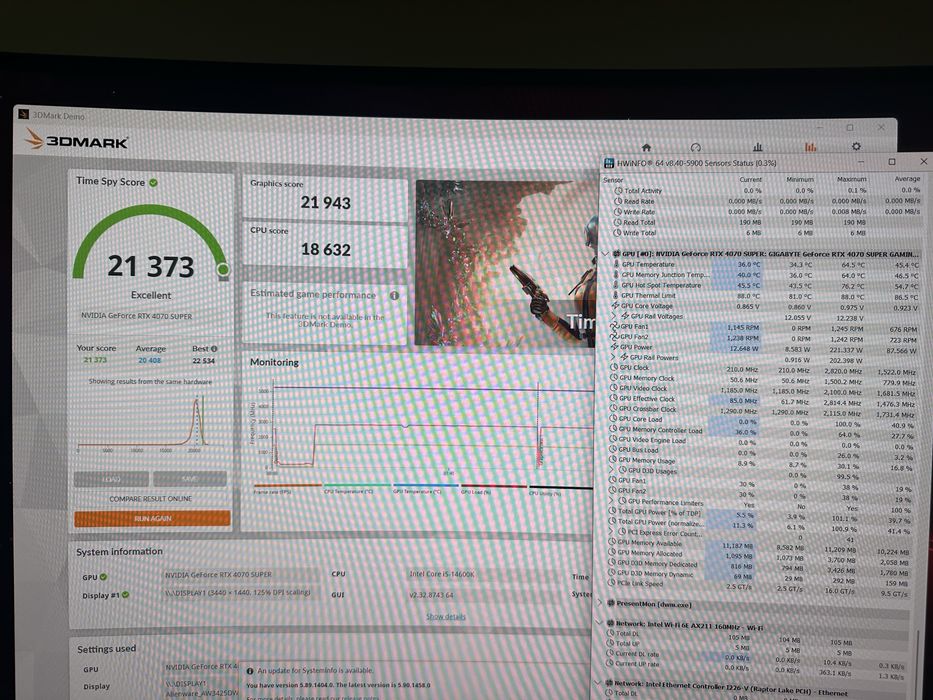
Task: Click the orange RUN AGAIN button
Action: tap(152, 518)
